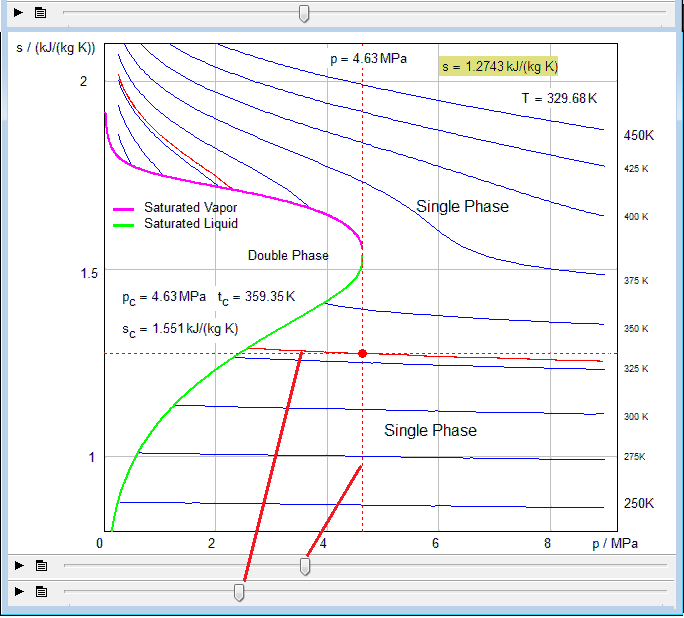Viewport: 684px width, 618px height.
Task: Click the x-axis tick label 6
Action: coord(435,543)
